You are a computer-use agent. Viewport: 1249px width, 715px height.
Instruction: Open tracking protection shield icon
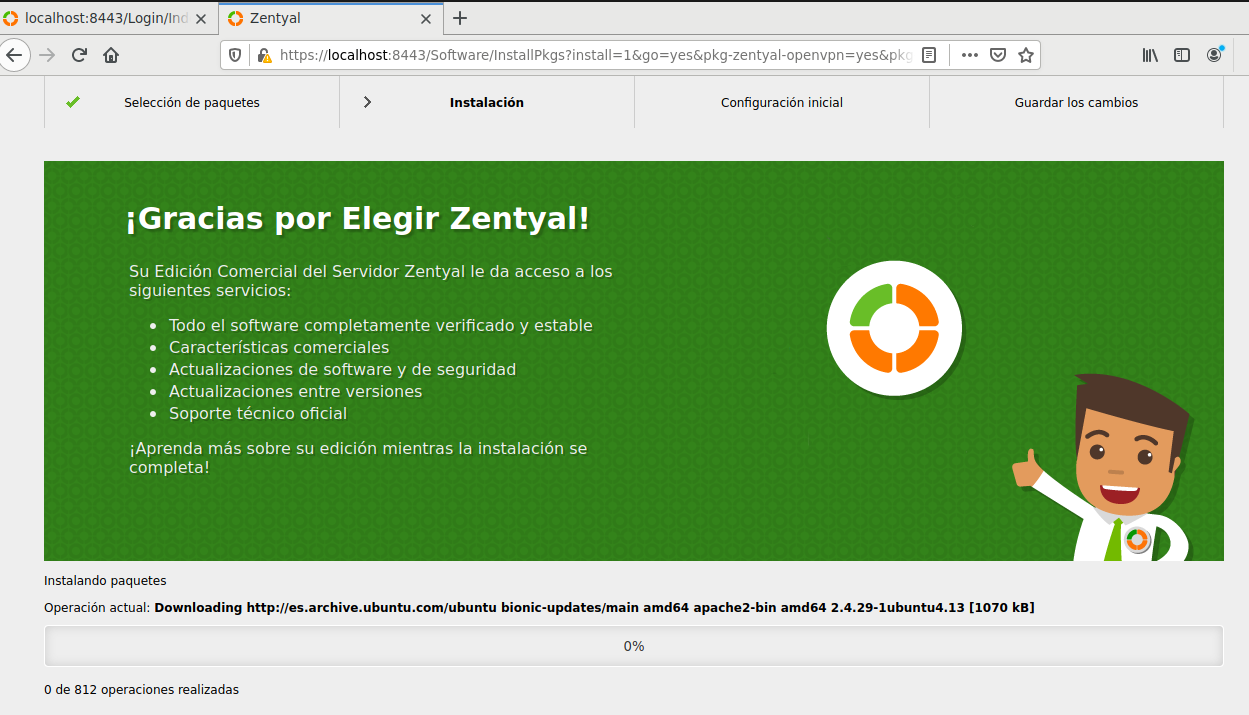[236, 55]
